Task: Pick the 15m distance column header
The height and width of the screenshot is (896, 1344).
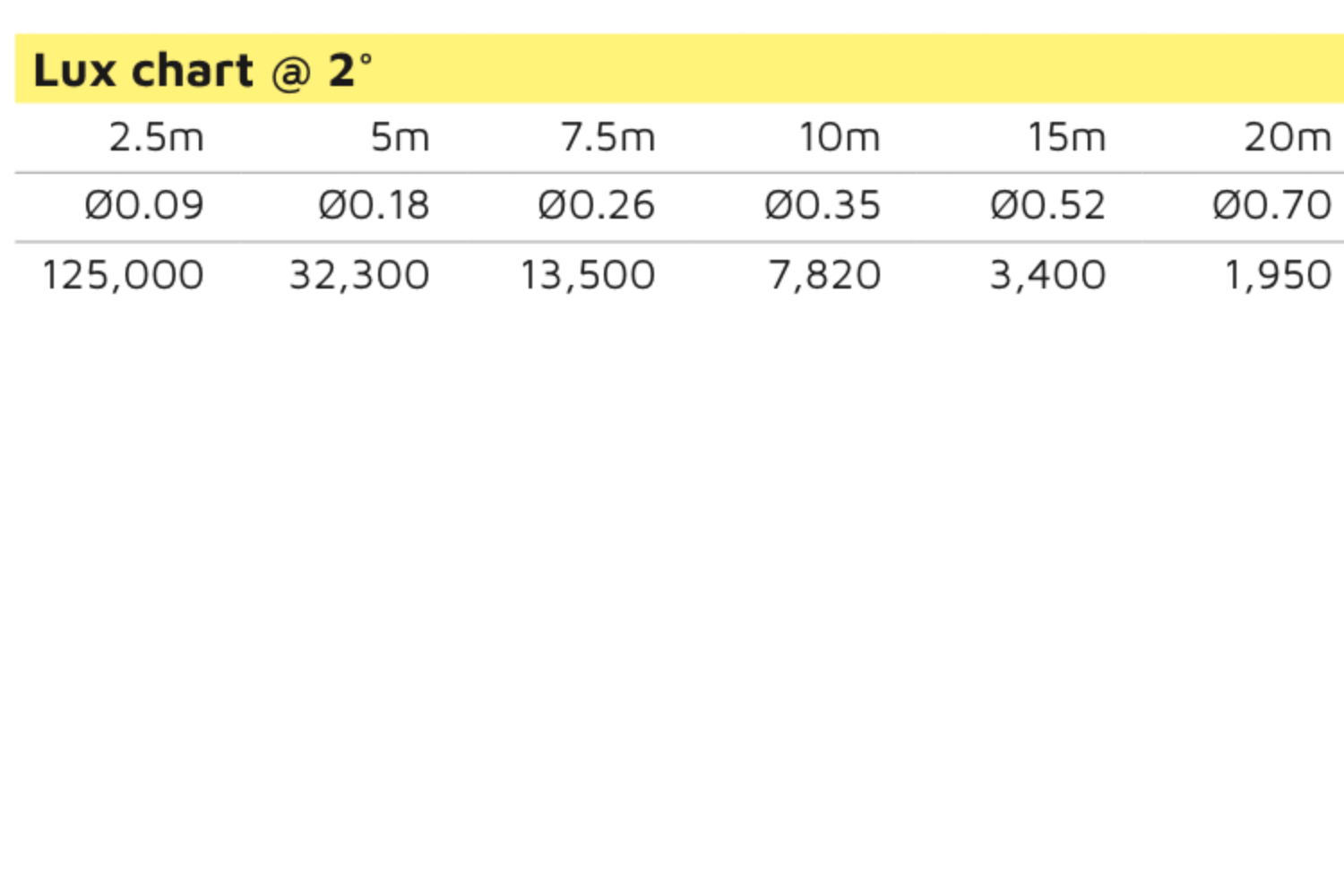Action: (1066, 138)
